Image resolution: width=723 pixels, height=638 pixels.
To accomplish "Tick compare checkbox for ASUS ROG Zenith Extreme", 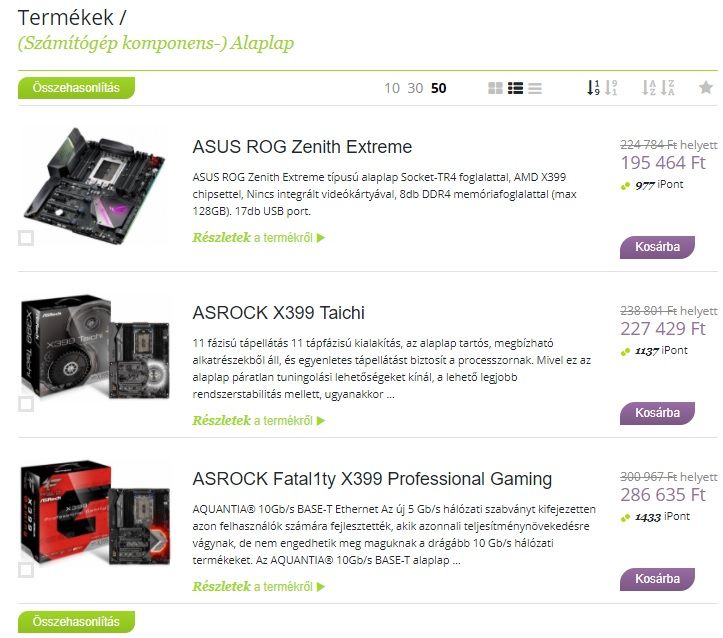I will point(26,238).
